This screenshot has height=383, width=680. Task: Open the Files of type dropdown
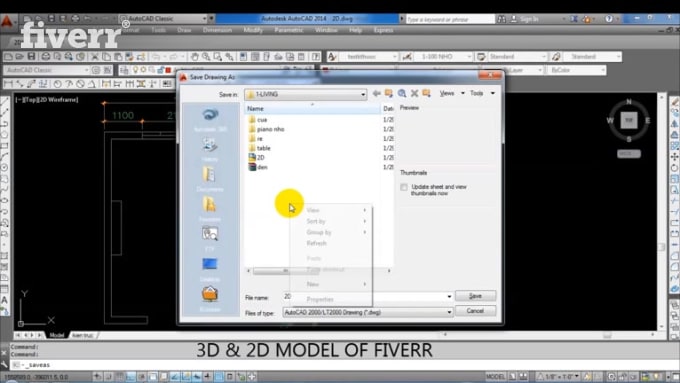tap(449, 312)
